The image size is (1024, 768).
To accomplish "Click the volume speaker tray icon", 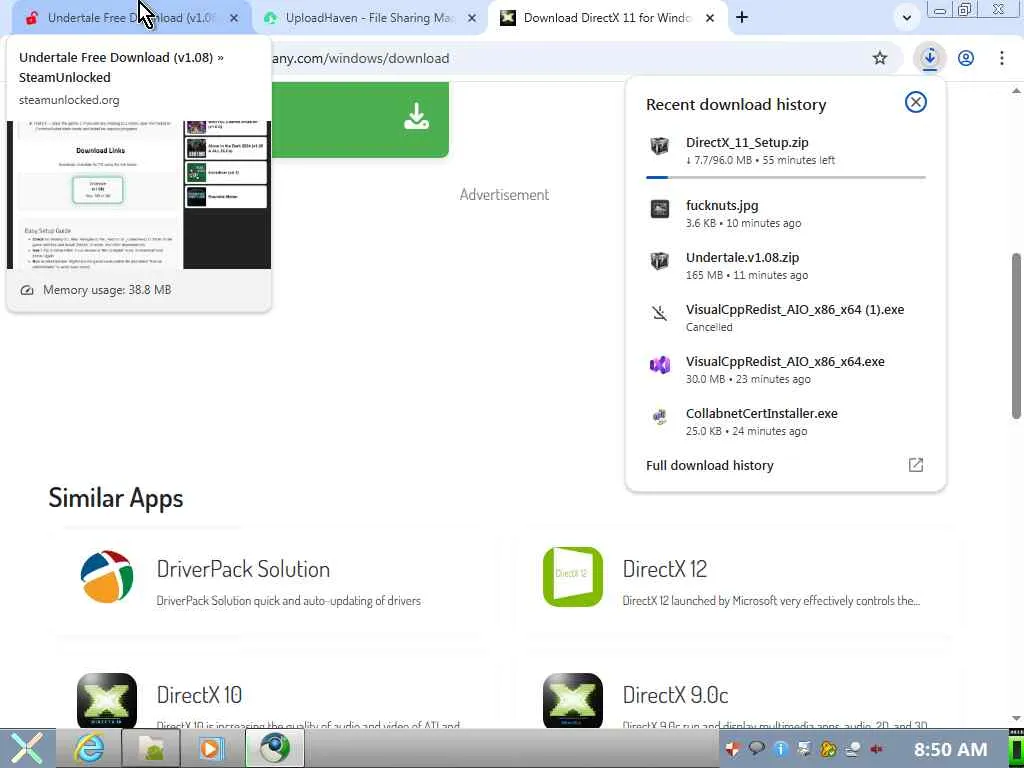I will tap(877, 749).
